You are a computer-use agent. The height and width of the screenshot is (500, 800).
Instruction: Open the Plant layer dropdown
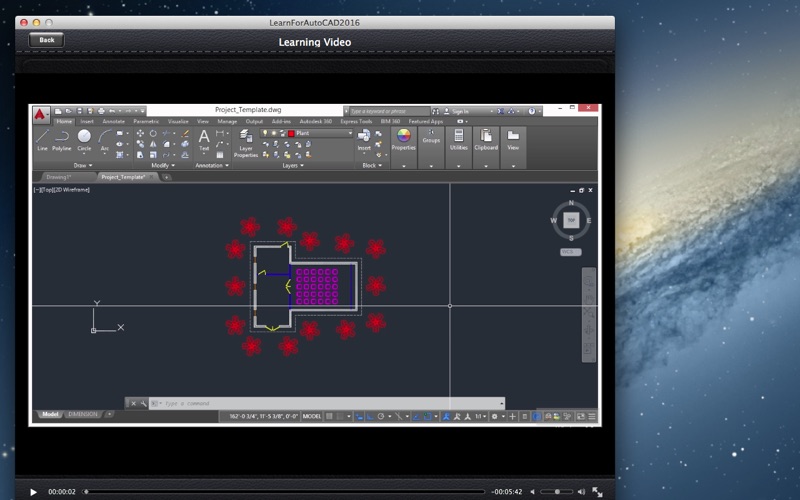coord(320,133)
